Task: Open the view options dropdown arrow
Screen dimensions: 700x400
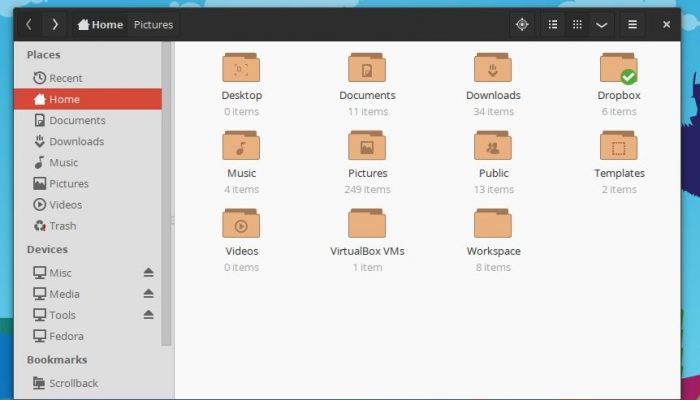Action: [601, 25]
